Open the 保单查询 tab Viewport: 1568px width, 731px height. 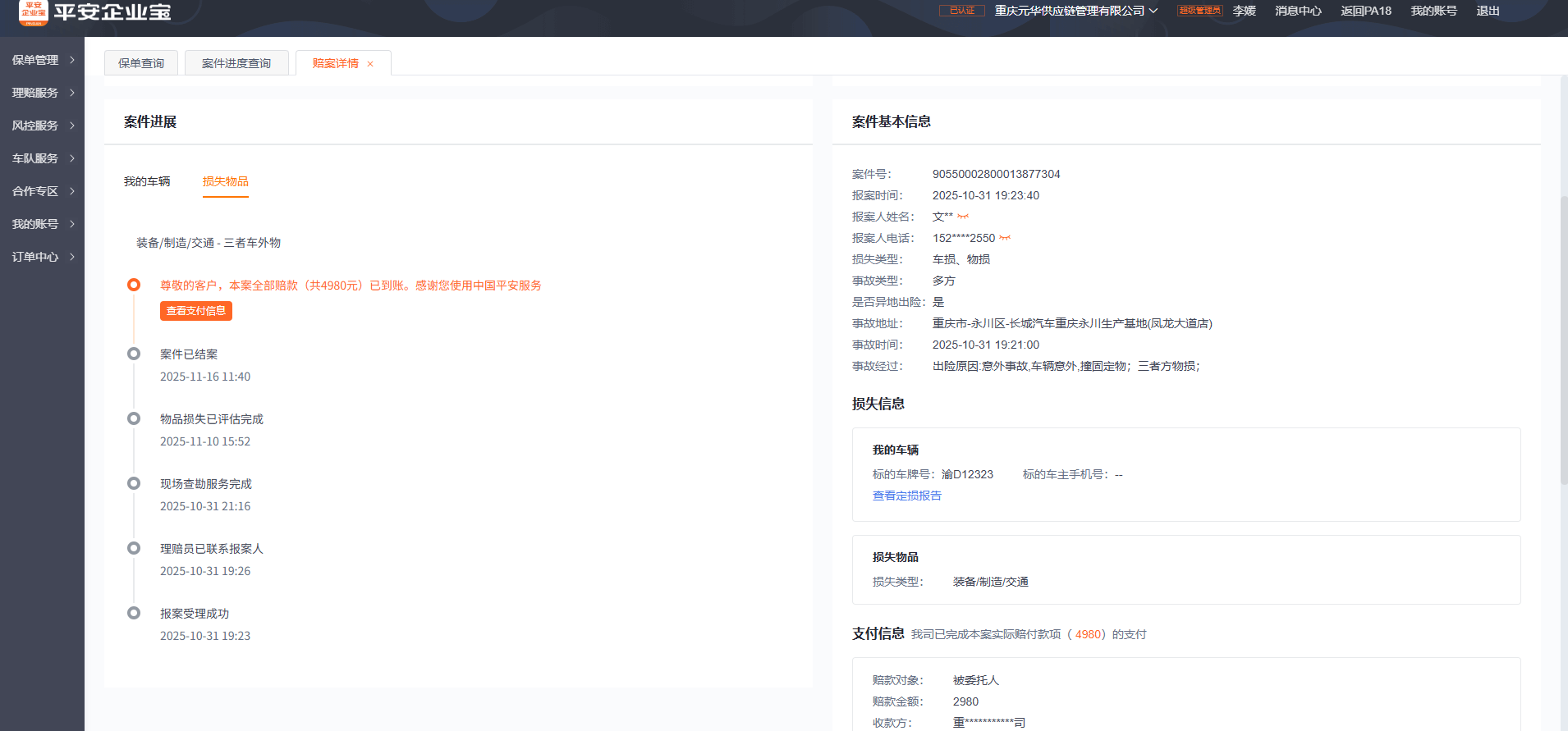click(x=141, y=63)
